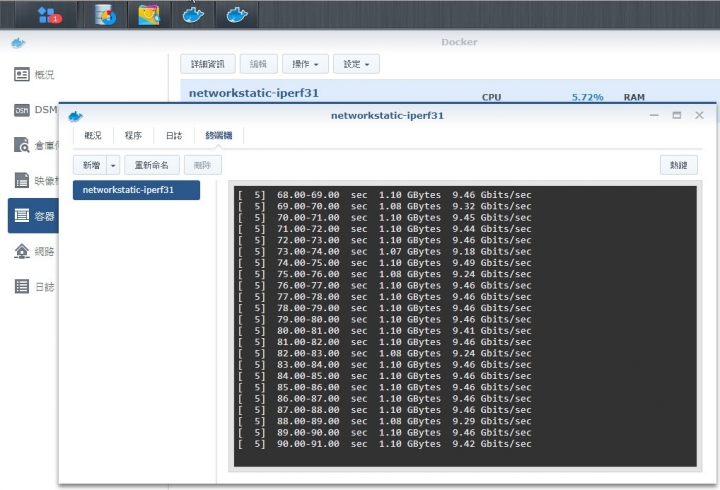Switch to 日誌 log tab in dialog
Image resolution: width=720 pixels, height=490 pixels.
click(174, 135)
